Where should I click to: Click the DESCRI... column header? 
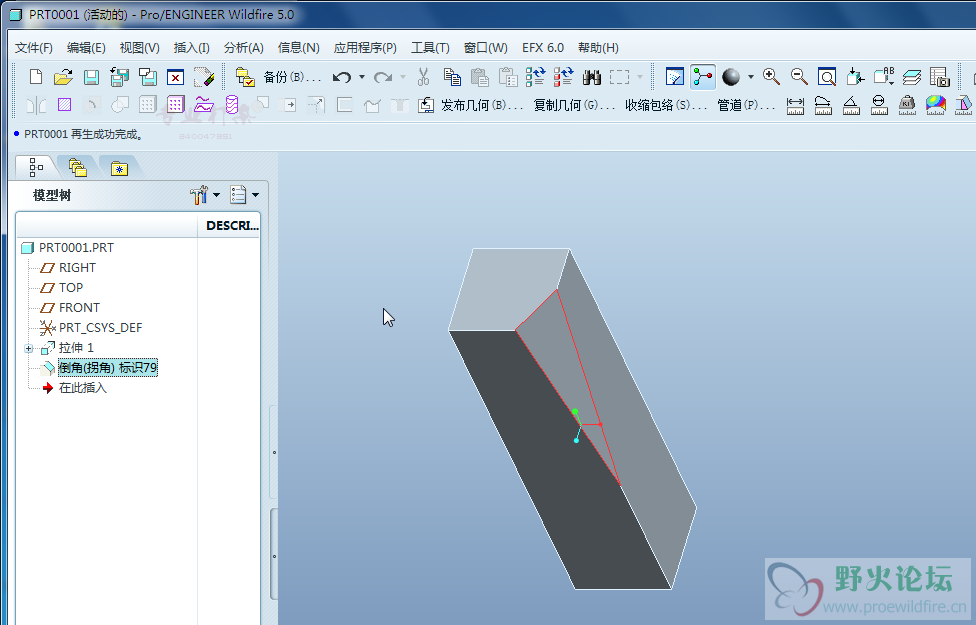(232, 225)
